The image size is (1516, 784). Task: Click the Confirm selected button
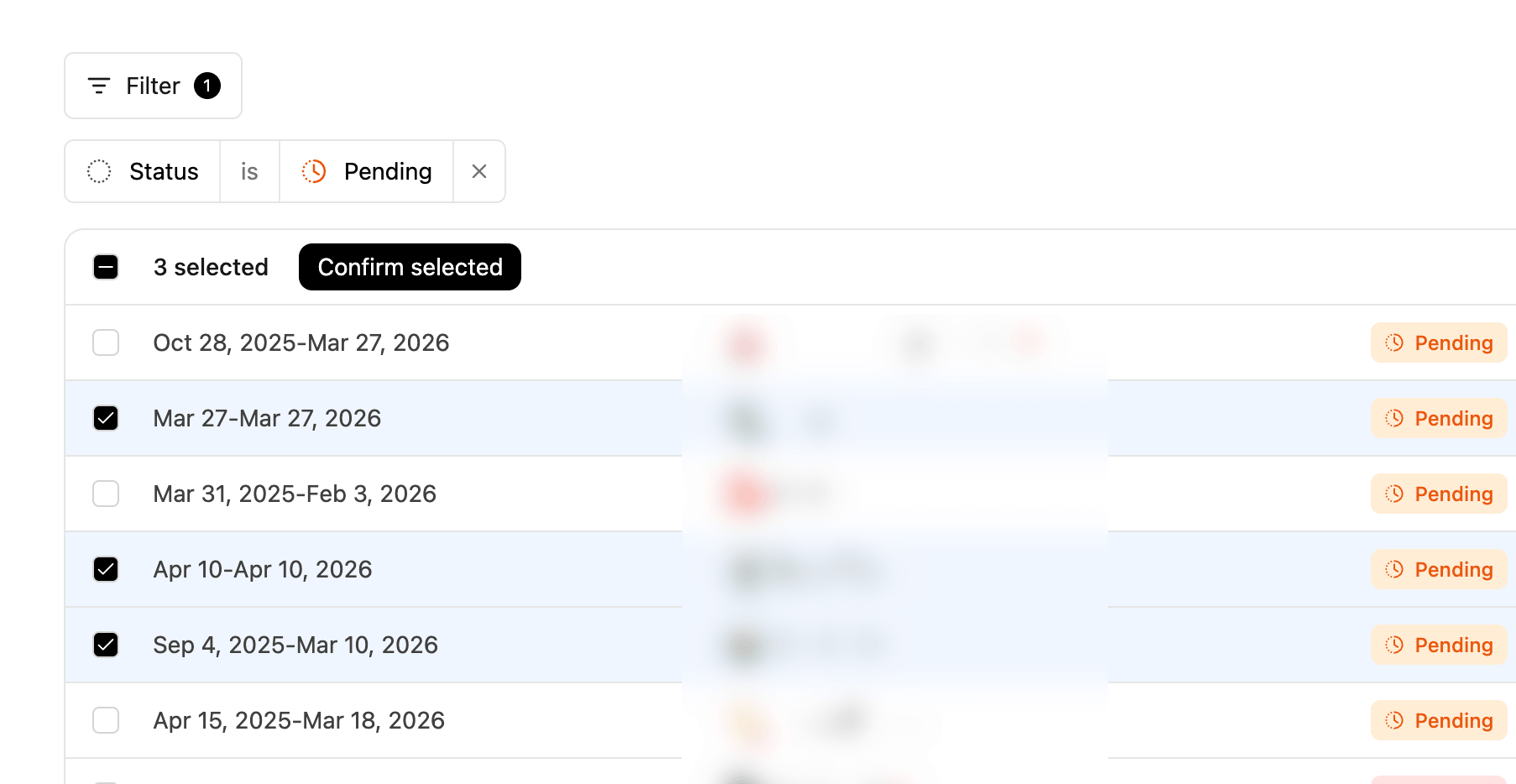[x=410, y=267]
